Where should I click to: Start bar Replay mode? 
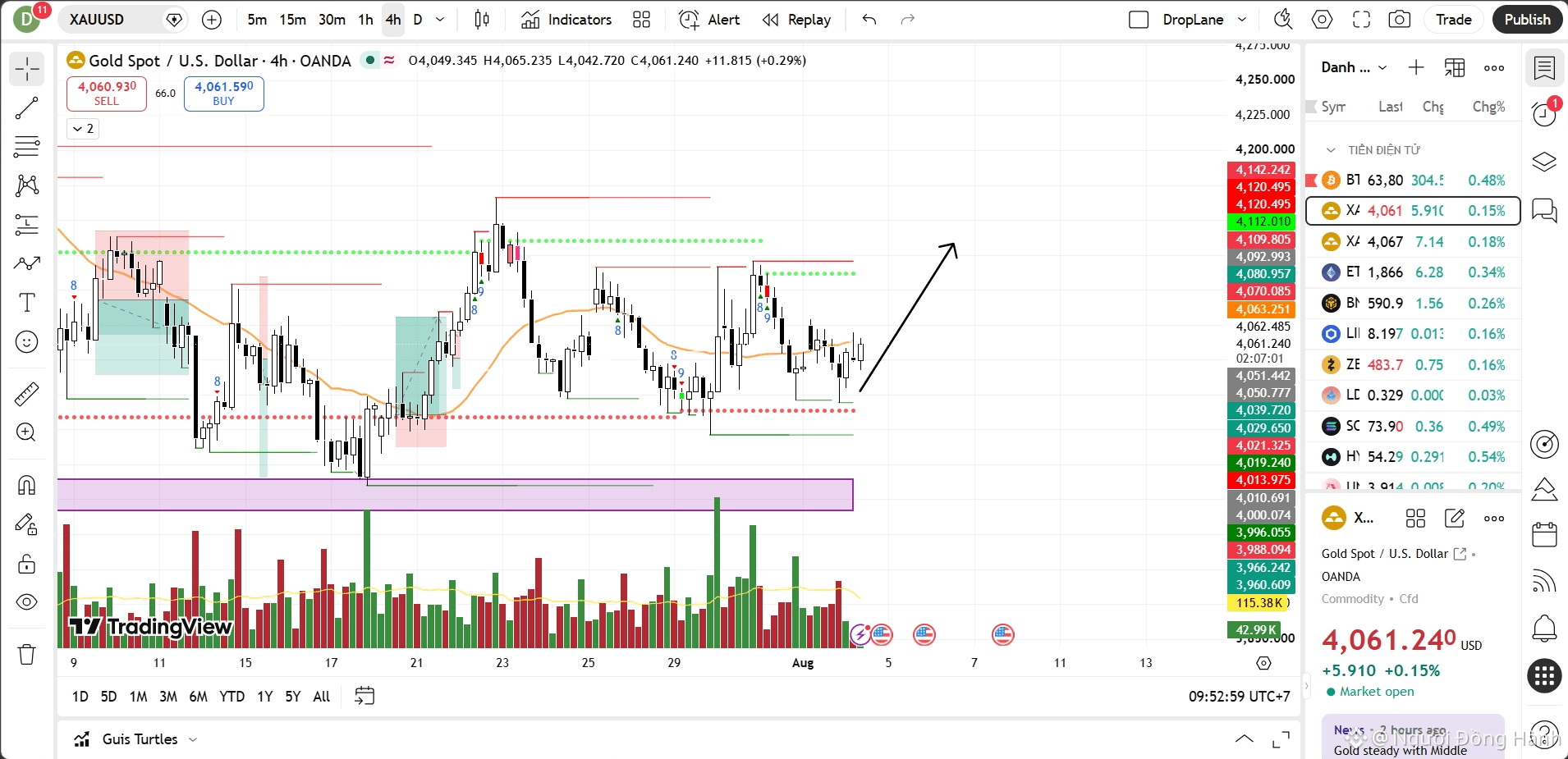(797, 20)
